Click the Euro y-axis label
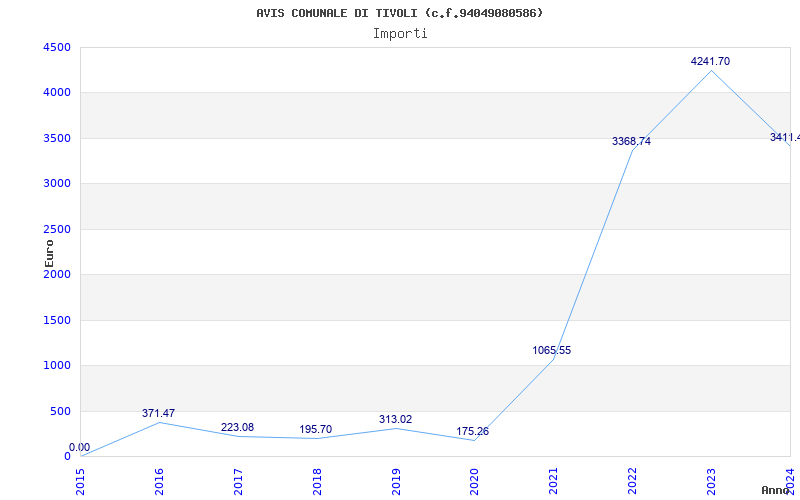 coord(49,253)
